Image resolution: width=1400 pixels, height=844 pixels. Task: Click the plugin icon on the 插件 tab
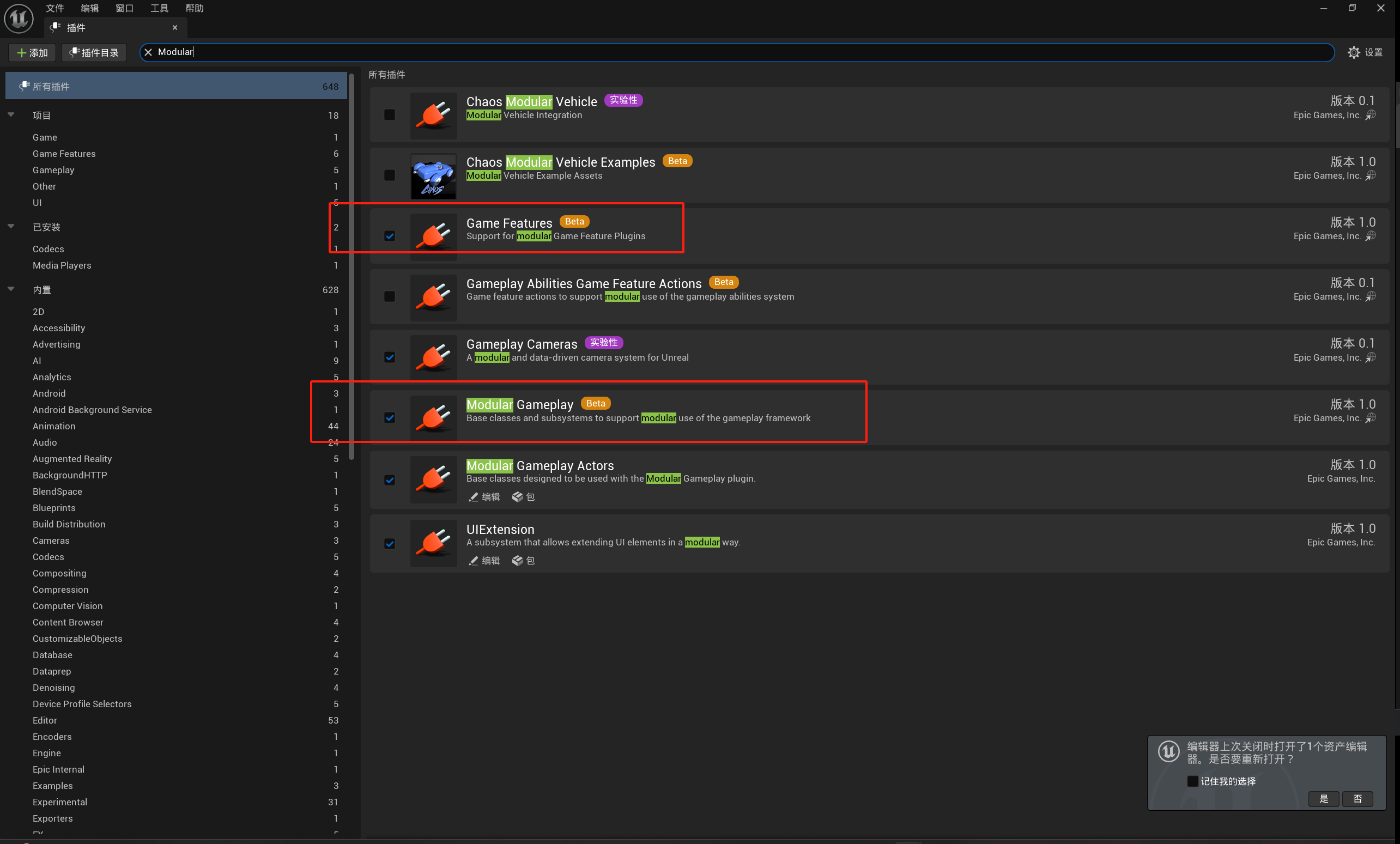coord(55,27)
